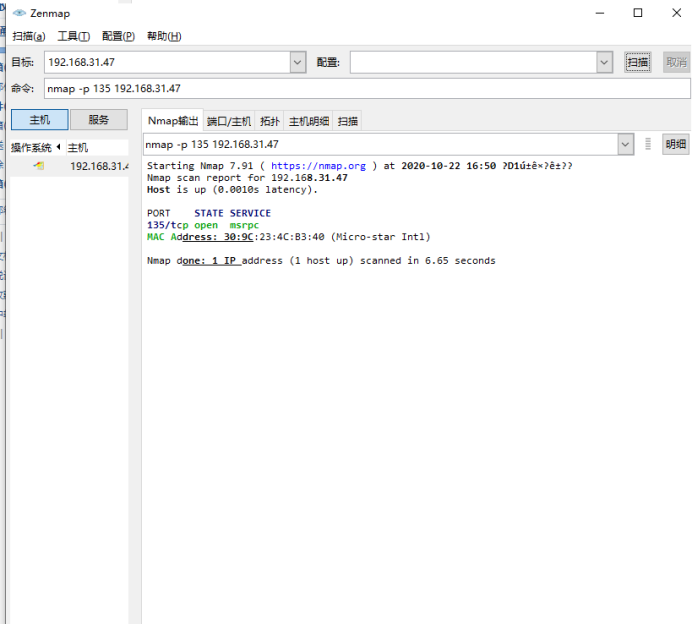
Task: Select host 192.168.31.47 in list
Action: click(69, 166)
